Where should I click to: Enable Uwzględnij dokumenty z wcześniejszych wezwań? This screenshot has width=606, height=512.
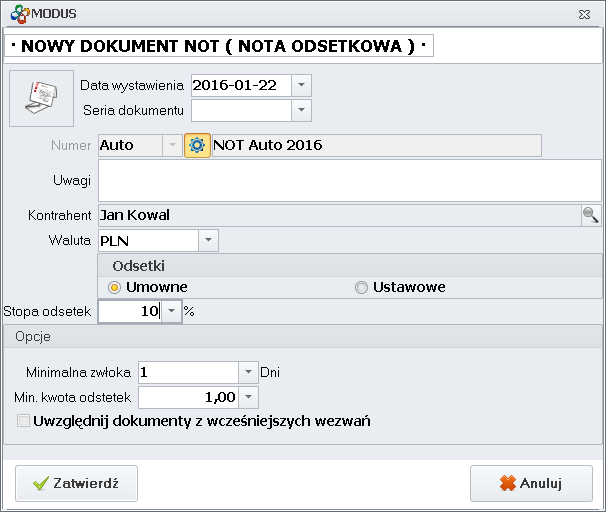(x=23, y=421)
